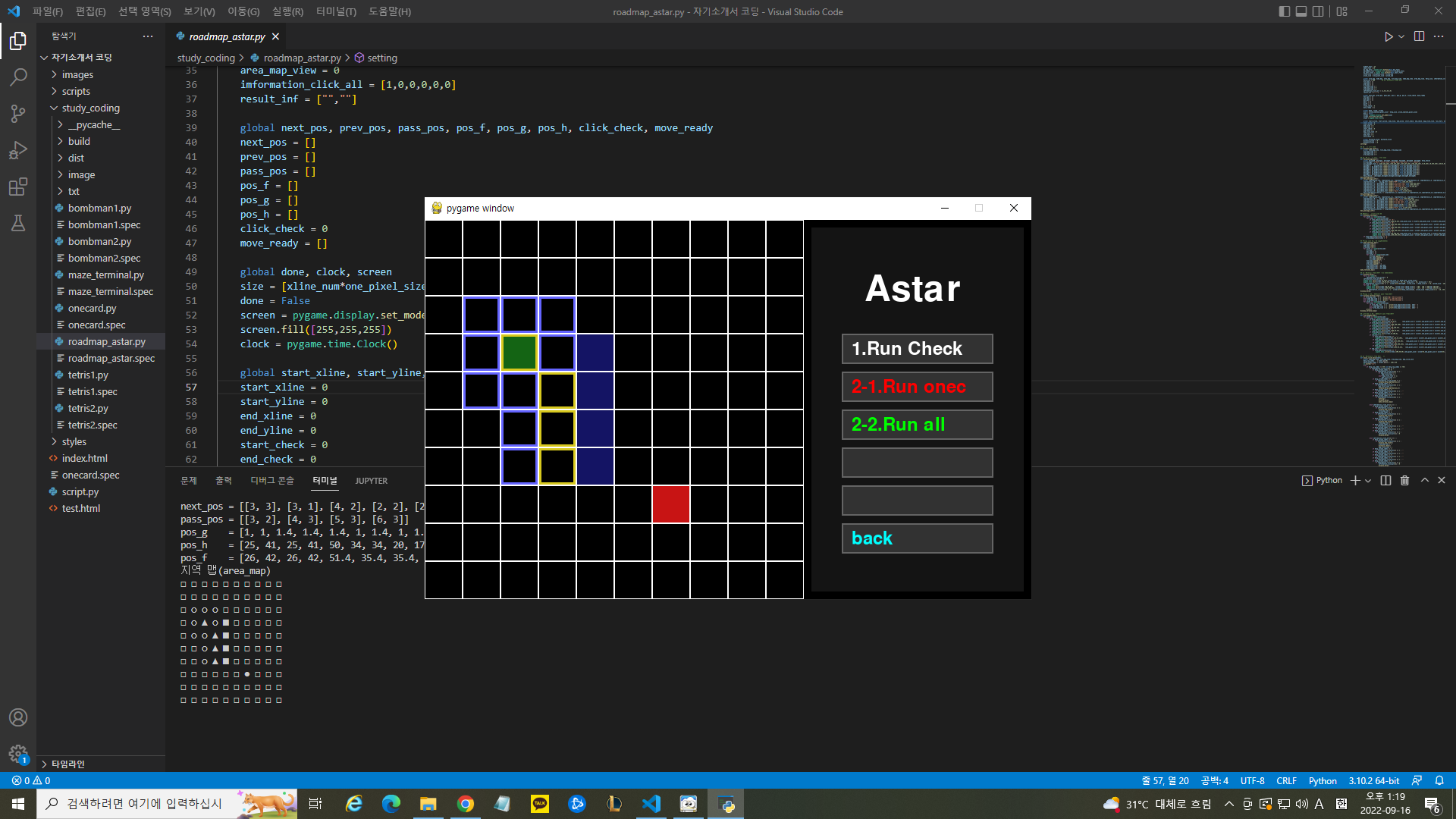This screenshot has height=819, width=1456.
Task: Open the 터미널(T) menu
Action: 335,11
